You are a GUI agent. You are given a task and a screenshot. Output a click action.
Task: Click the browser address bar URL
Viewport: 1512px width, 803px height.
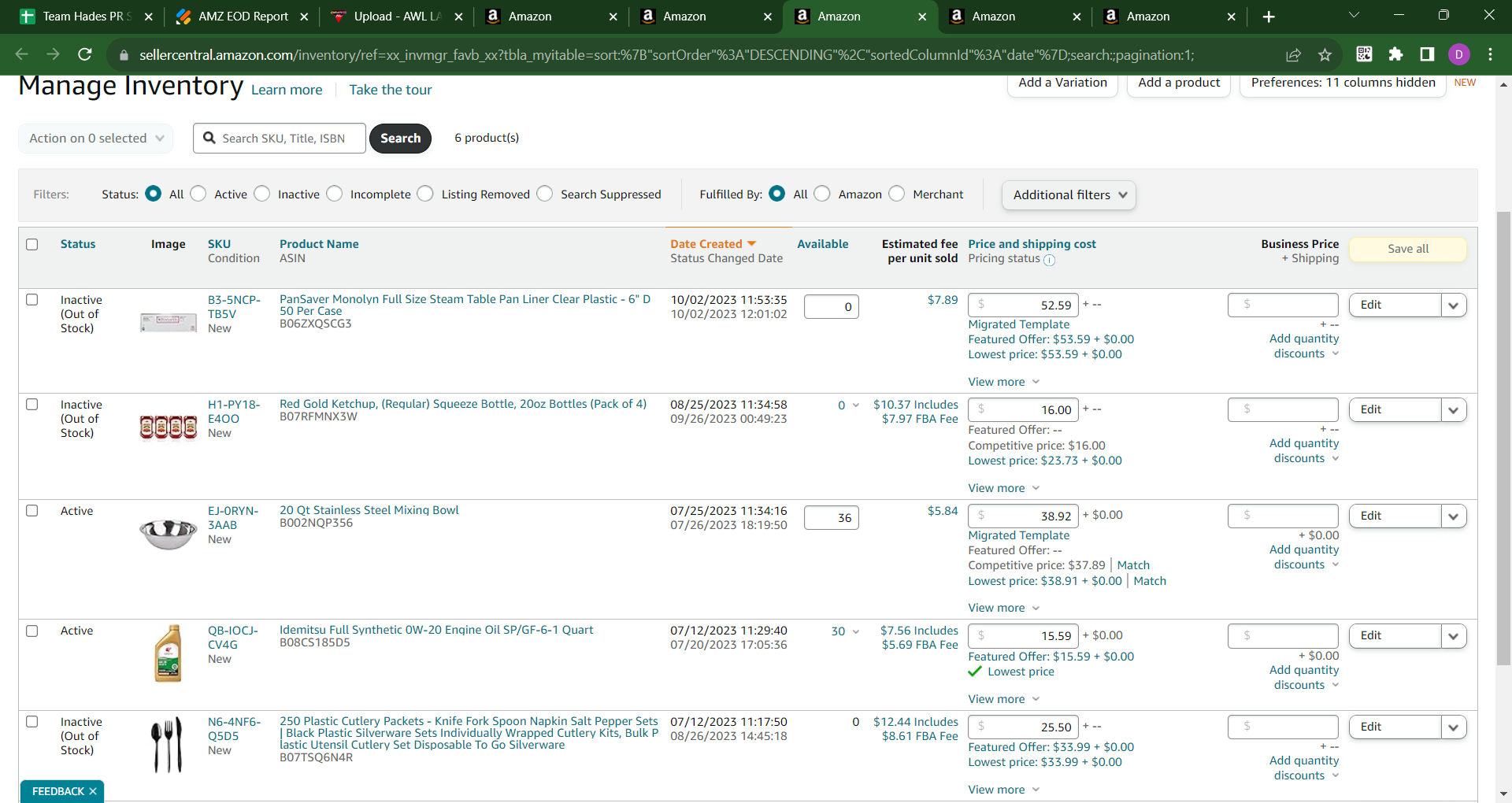(666, 55)
